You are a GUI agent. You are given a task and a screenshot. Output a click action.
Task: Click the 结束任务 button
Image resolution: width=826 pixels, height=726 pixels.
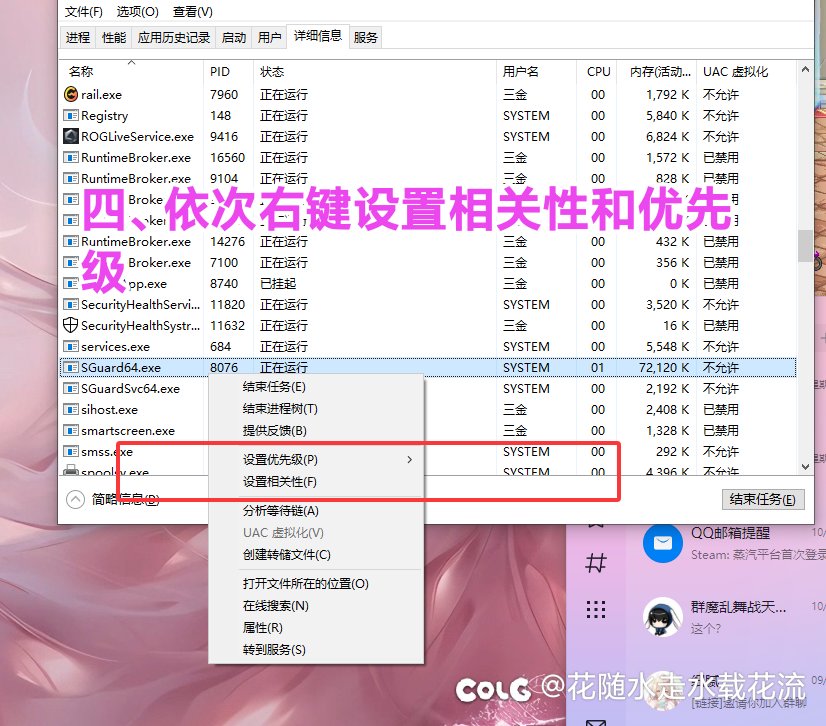763,499
